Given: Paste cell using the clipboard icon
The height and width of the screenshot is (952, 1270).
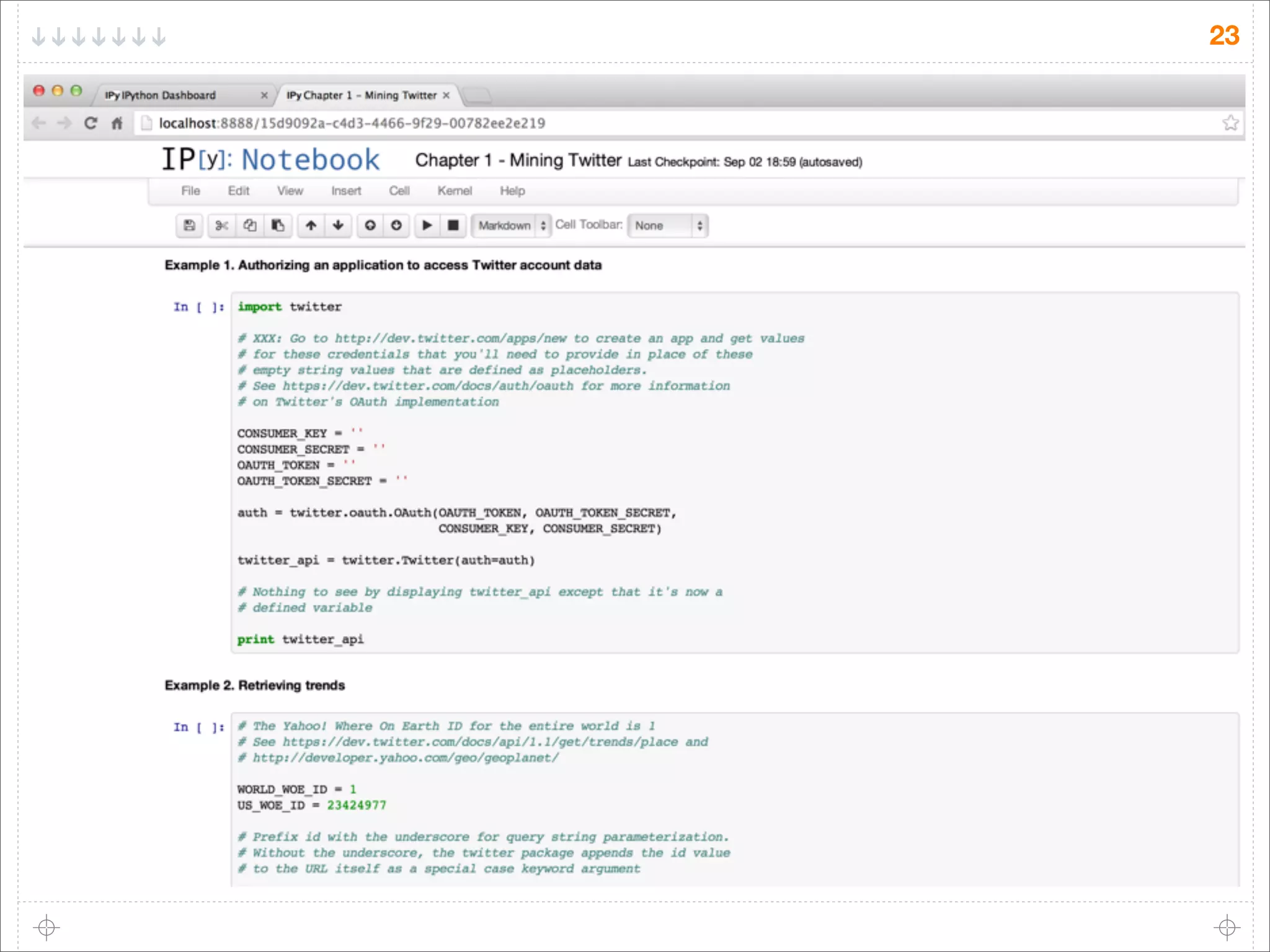Looking at the screenshot, I should pyautogui.click(x=278, y=226).
